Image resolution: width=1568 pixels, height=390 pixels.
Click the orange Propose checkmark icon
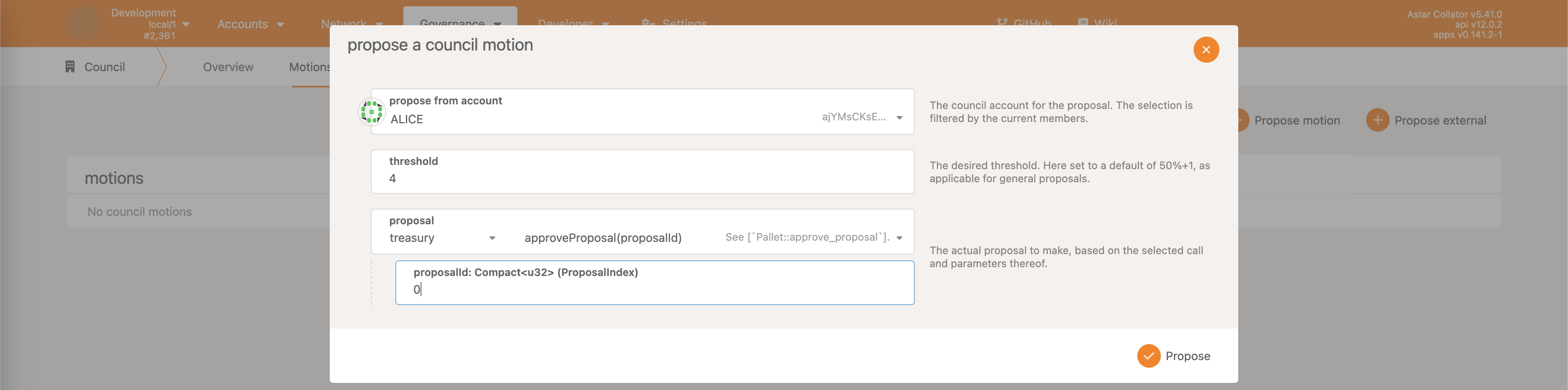pos(1148,356)
